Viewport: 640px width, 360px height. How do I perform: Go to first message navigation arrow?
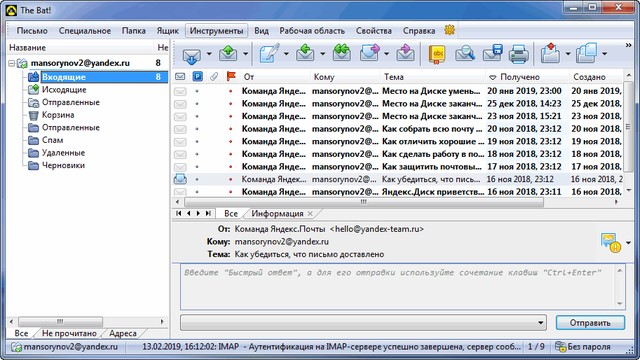tap(179, 213)
